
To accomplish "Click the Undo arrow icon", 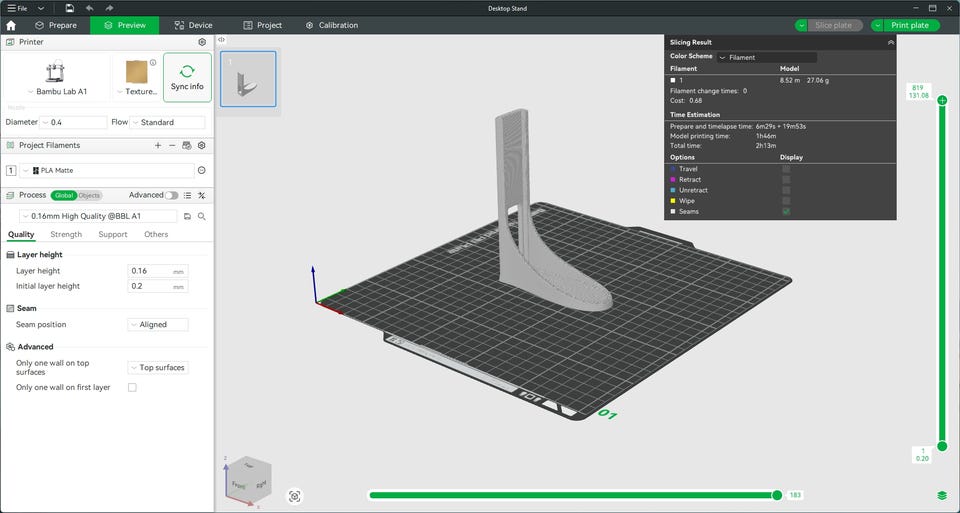I will (89, 8).
